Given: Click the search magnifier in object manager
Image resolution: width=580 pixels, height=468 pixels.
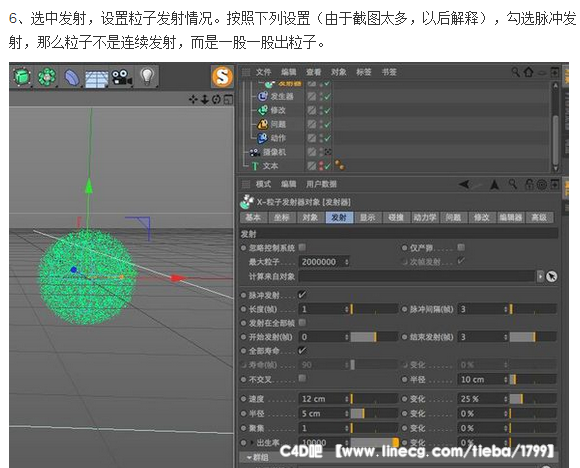Looking at the screenshot, I should tap(515, 71).
